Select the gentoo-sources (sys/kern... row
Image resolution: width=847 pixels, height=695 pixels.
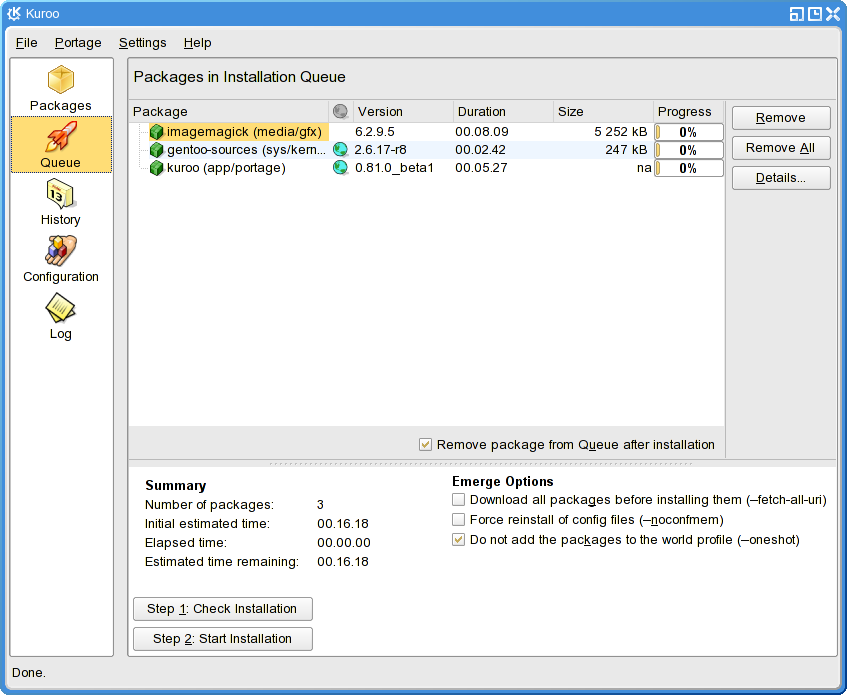click(426, 150)
